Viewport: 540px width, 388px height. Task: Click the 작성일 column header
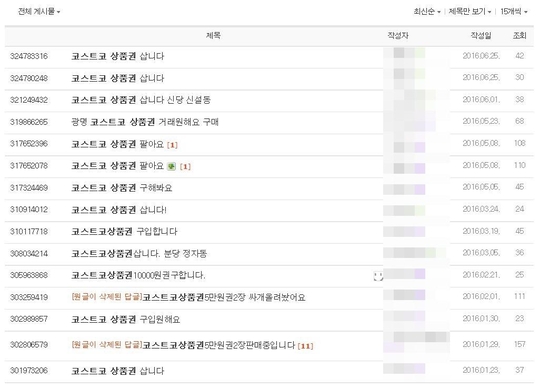[481, 35]
